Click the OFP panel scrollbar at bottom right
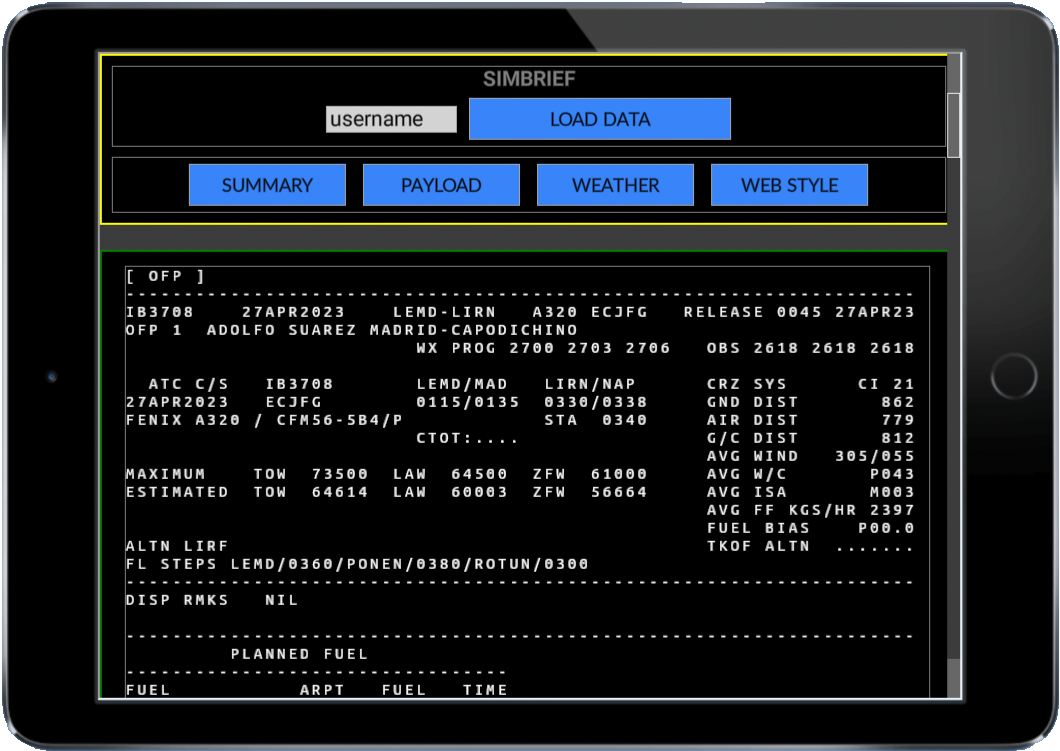Viewport: 1060px width, 751px height. (x=954, y=678)
